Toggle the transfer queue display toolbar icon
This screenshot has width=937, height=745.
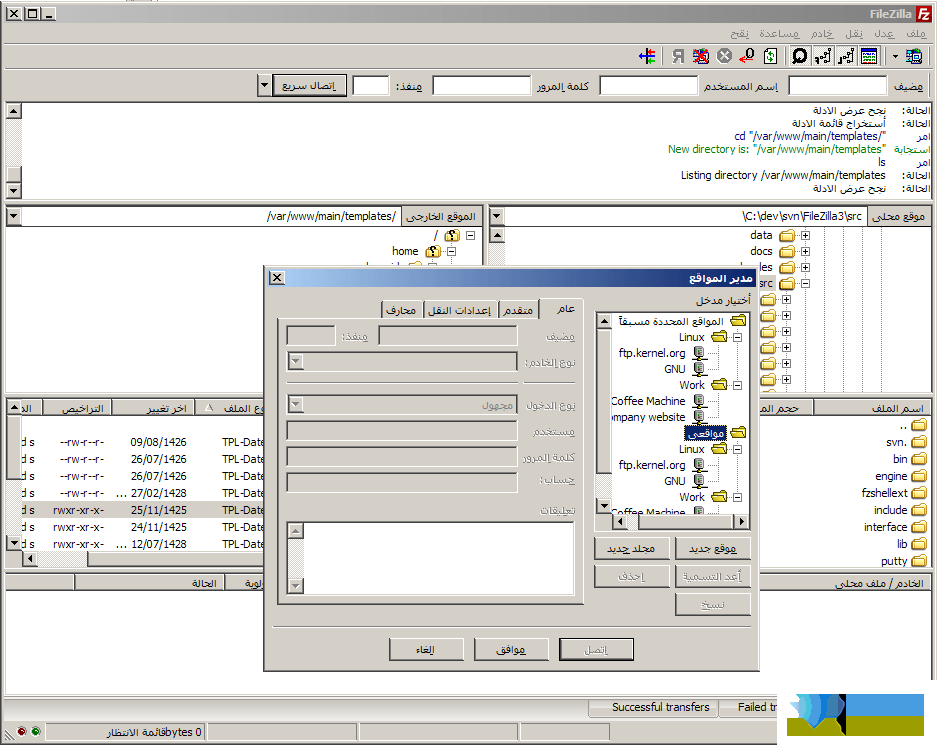[x=800, y=57]
